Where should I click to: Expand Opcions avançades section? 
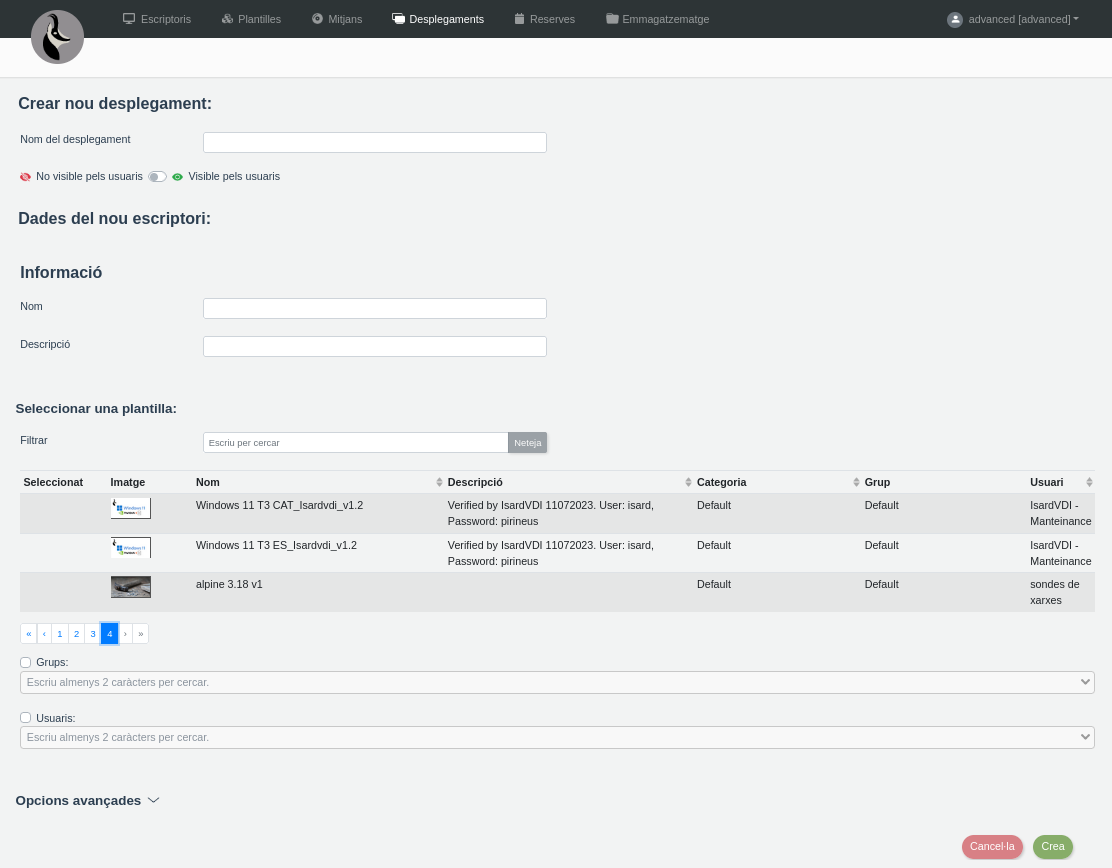(88, 801)
